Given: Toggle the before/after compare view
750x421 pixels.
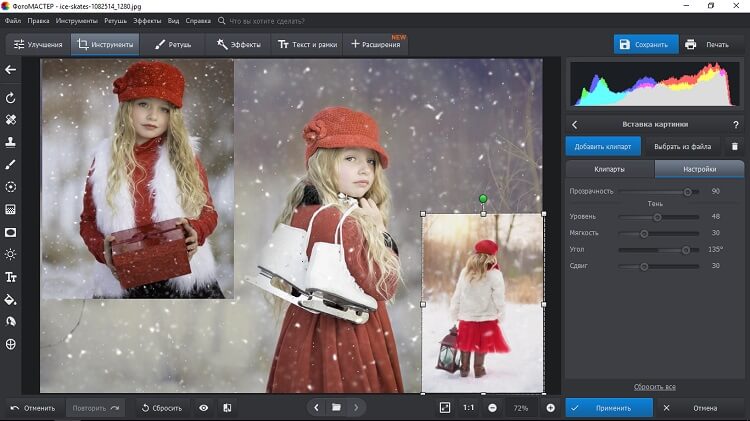Looking at the screenshot, I should pyautogui.click(x=227, y=408).
